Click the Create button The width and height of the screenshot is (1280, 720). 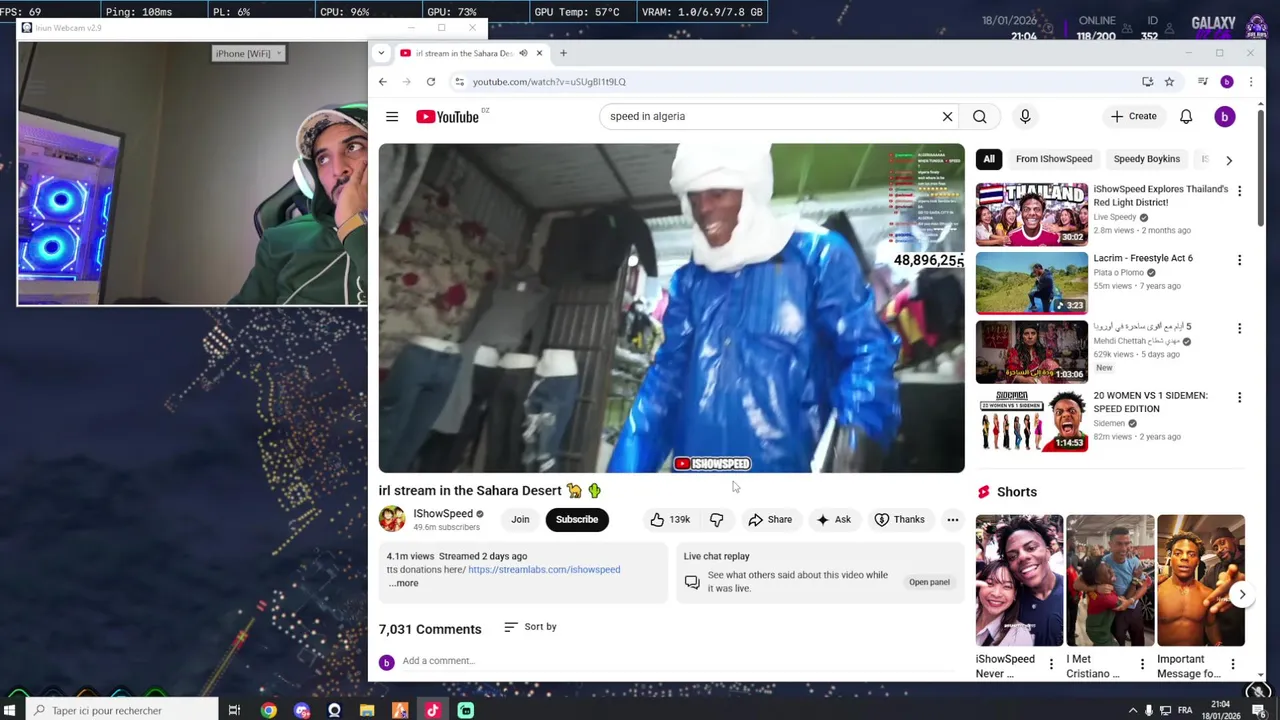[x=1133, y=116]
